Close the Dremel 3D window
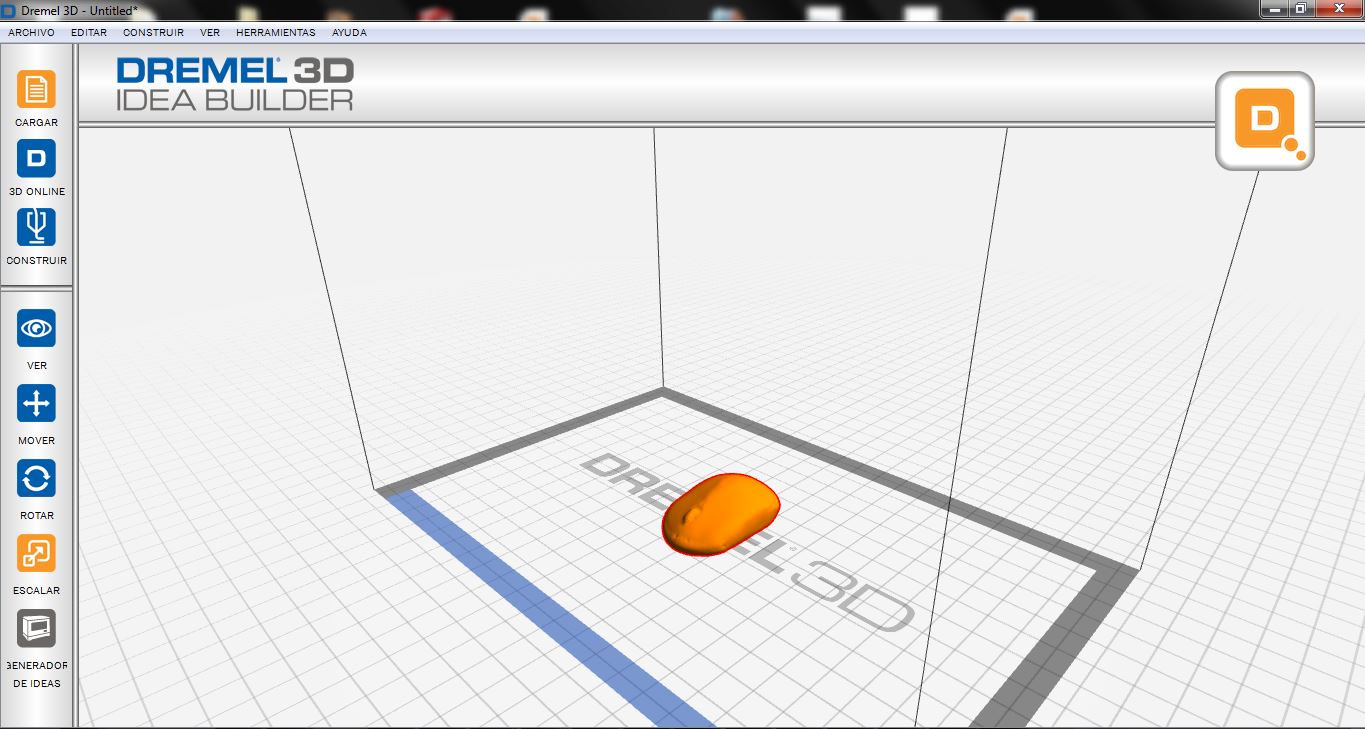This screenshot has height=729, width=1365. pyautogui.click(x=1338, y=8)
